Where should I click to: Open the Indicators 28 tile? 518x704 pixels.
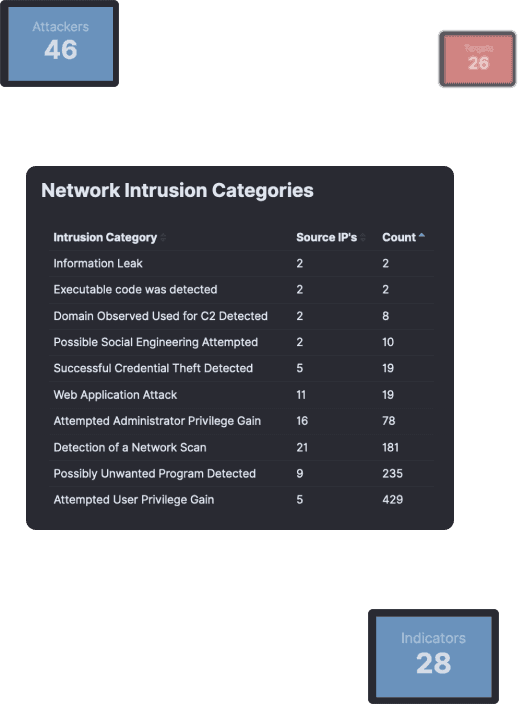coord(434,656)
